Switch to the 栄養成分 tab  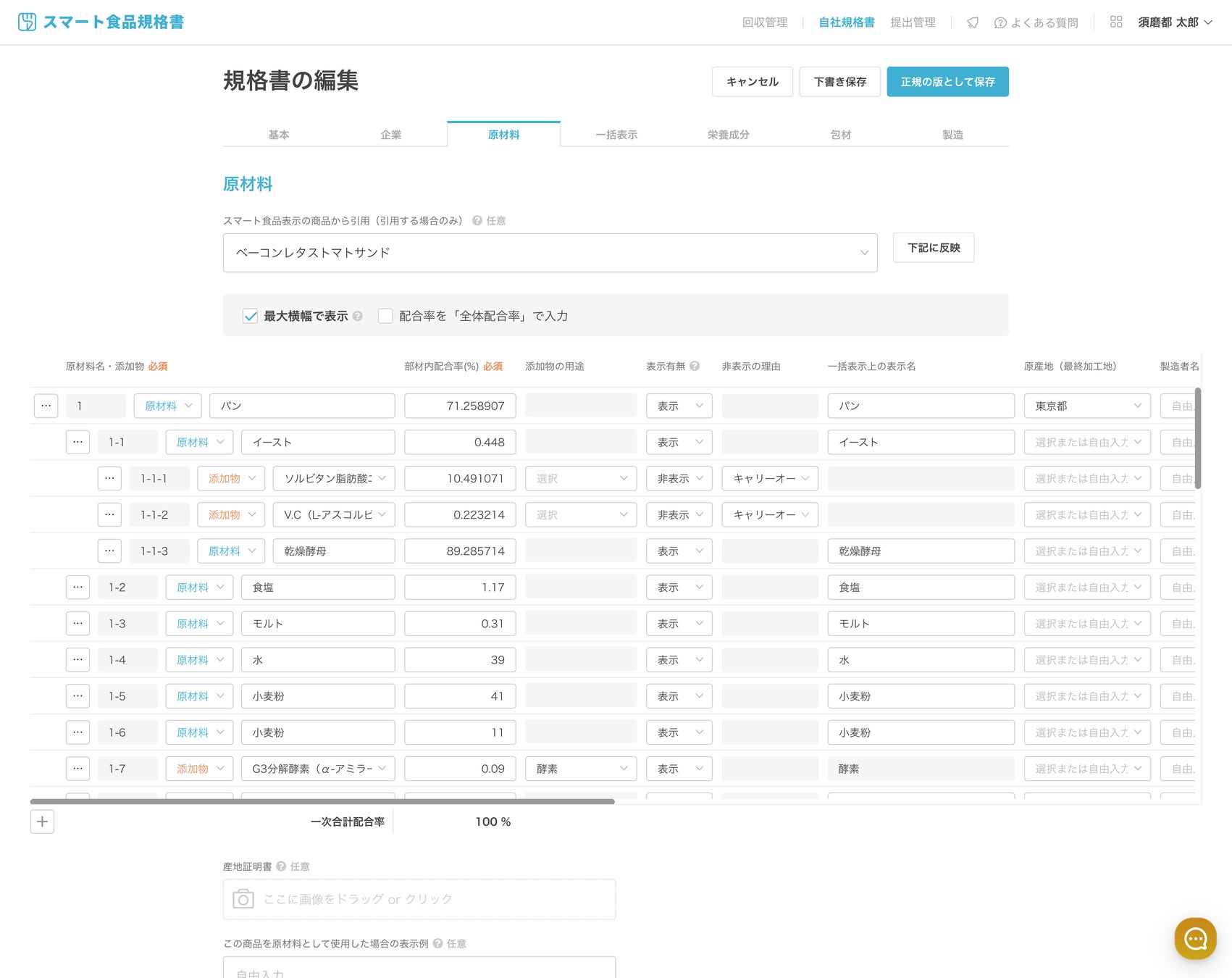tap(728, 135)
